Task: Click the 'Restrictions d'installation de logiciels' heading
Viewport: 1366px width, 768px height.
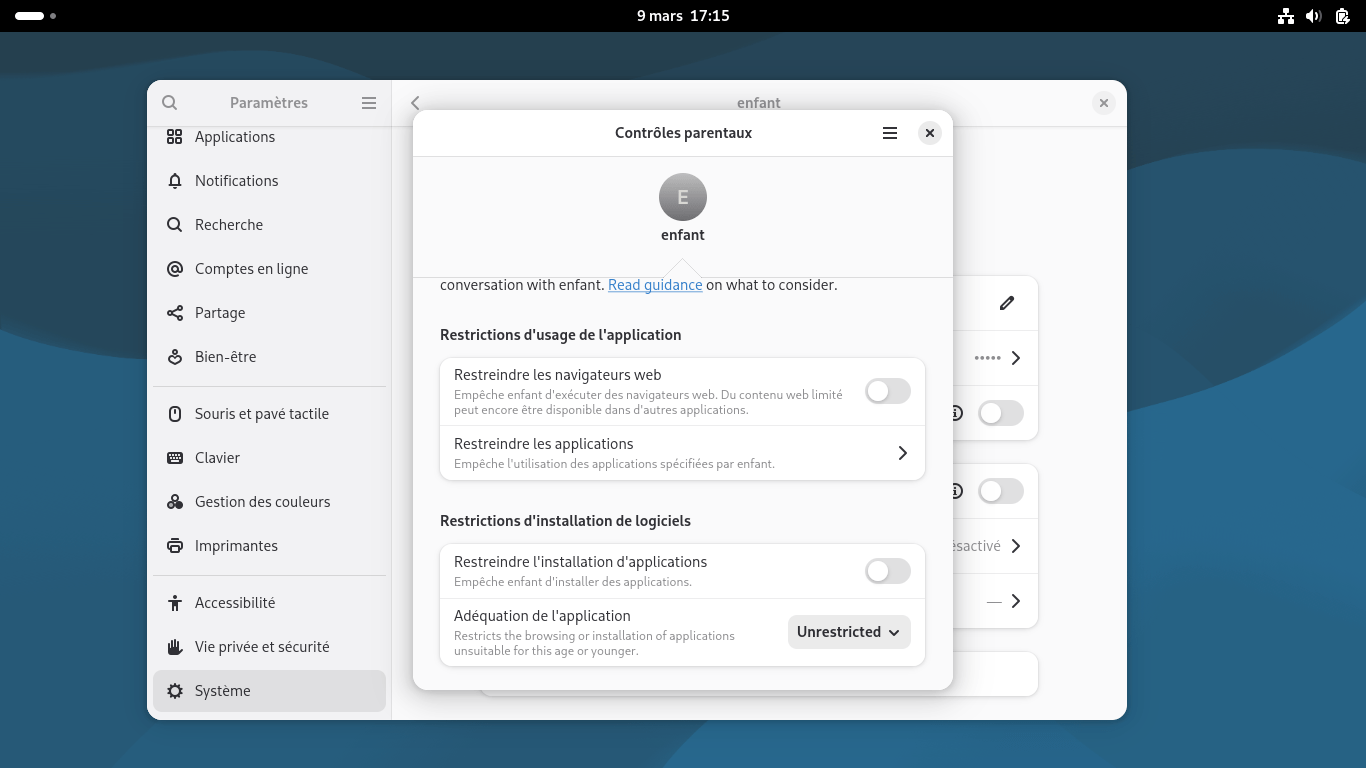Action: 565,521
